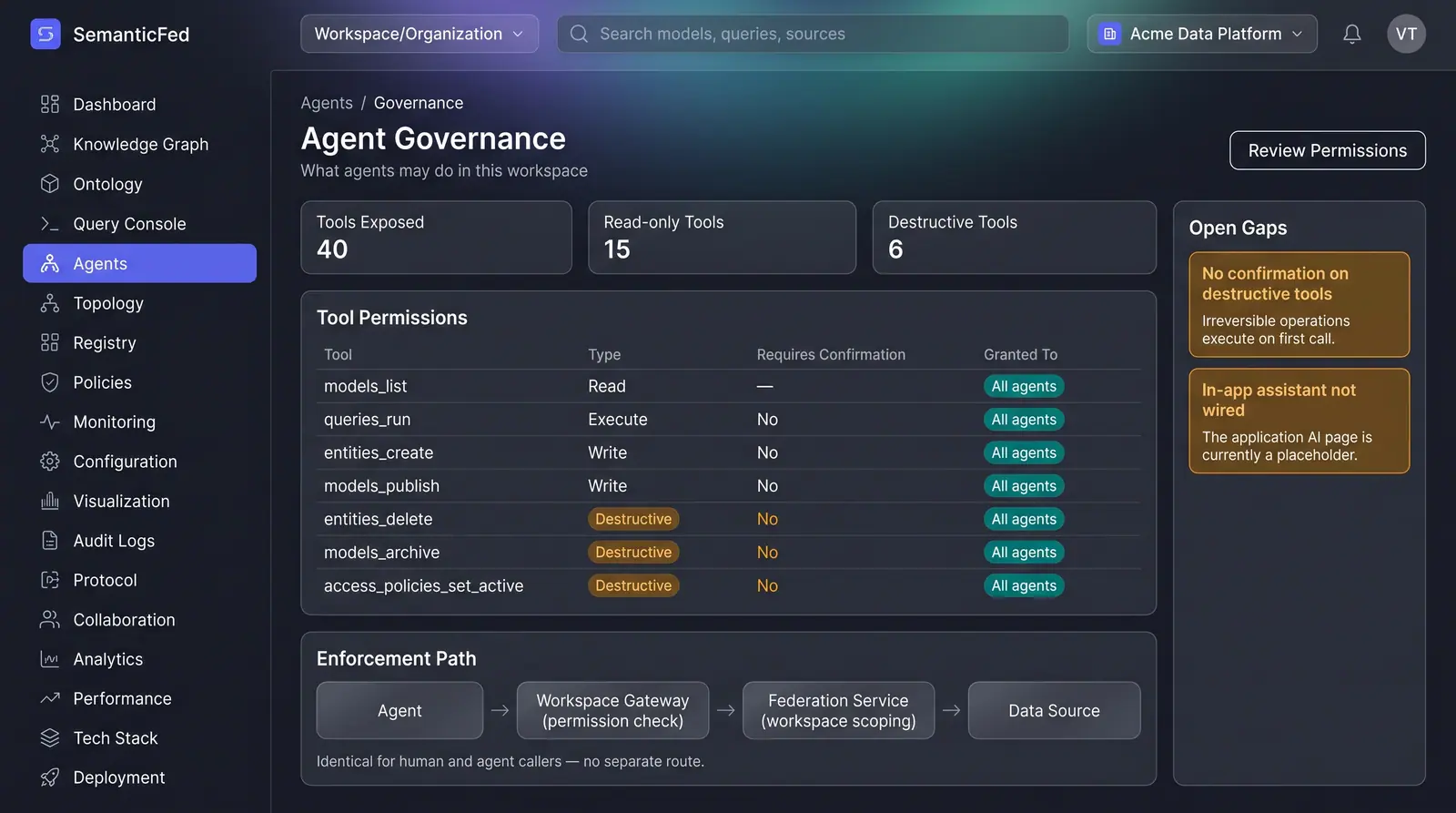Open the Workspace/Organization dropdown
This screenshot has height=813, width=1456.
point(420,34)
